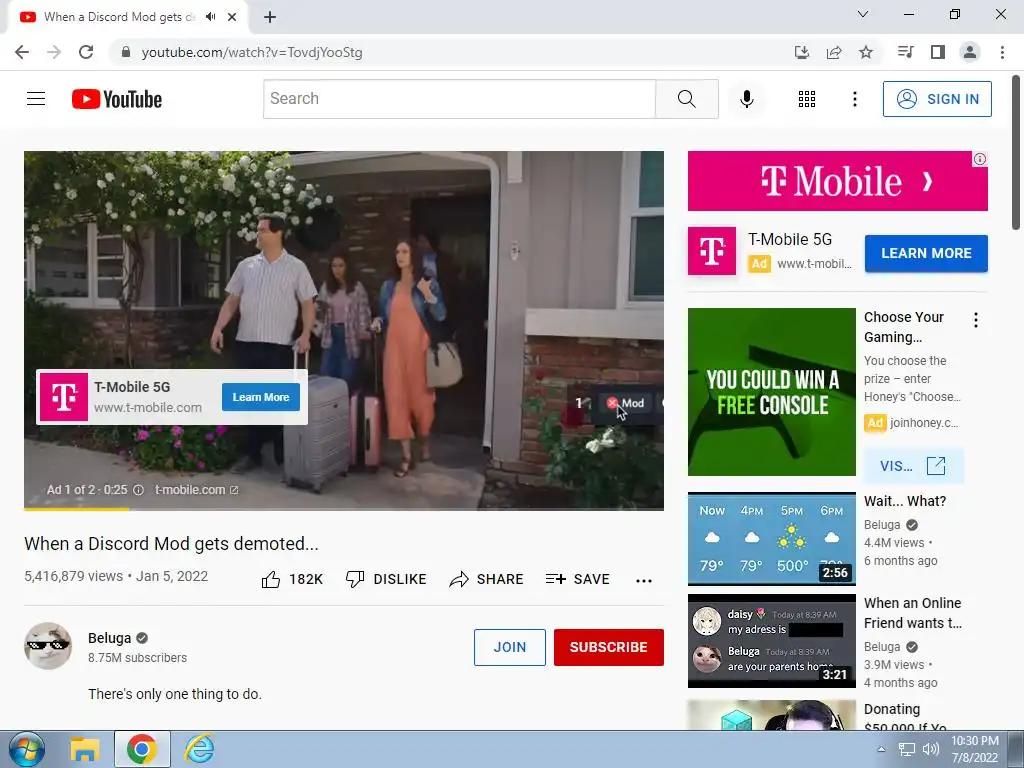Show hidden tray icons arrow

pyautogui.click(x=880, y=750)
